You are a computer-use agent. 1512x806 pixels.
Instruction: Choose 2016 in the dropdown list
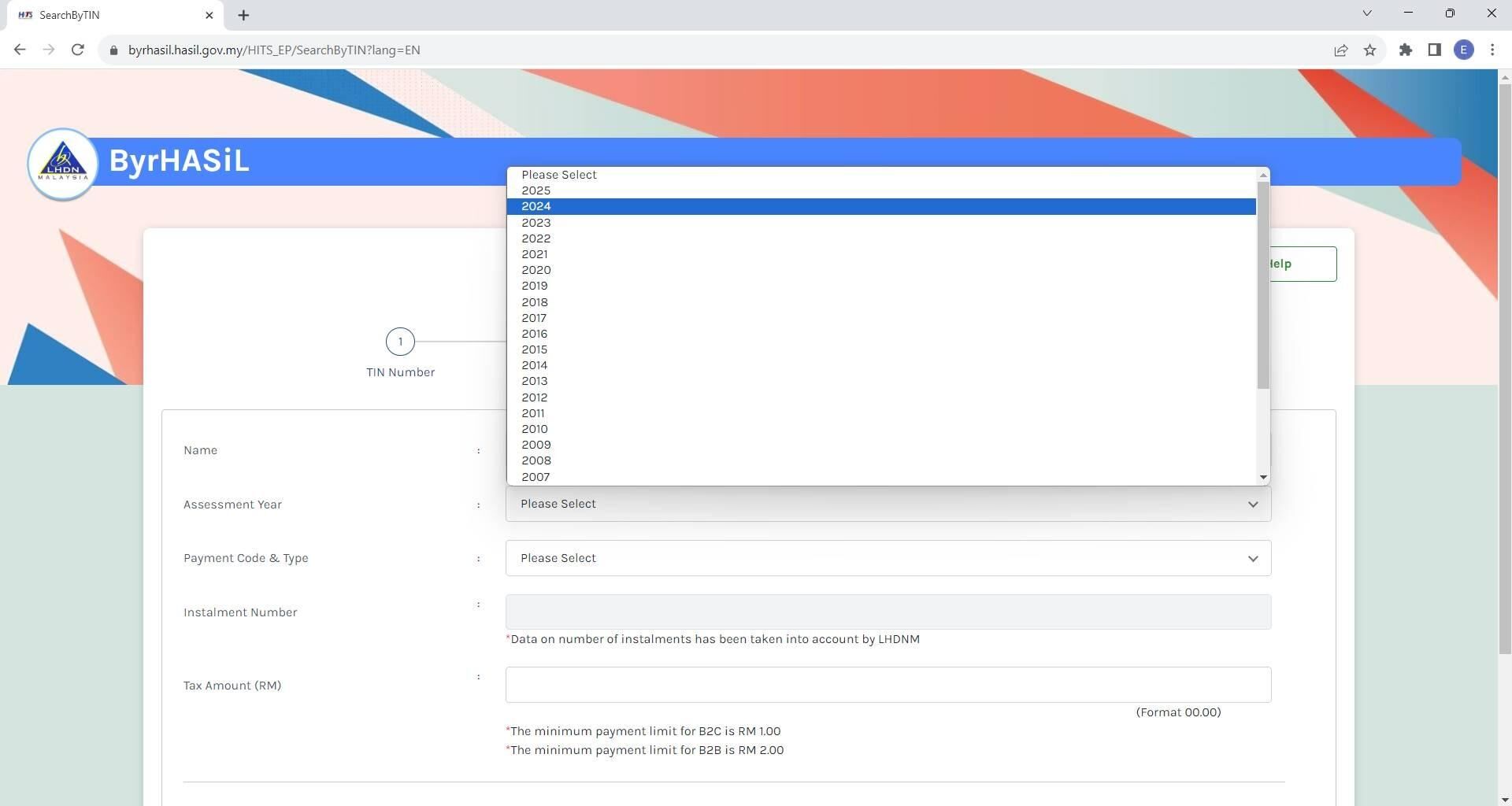pyautogui.click(x=881, y=334)
